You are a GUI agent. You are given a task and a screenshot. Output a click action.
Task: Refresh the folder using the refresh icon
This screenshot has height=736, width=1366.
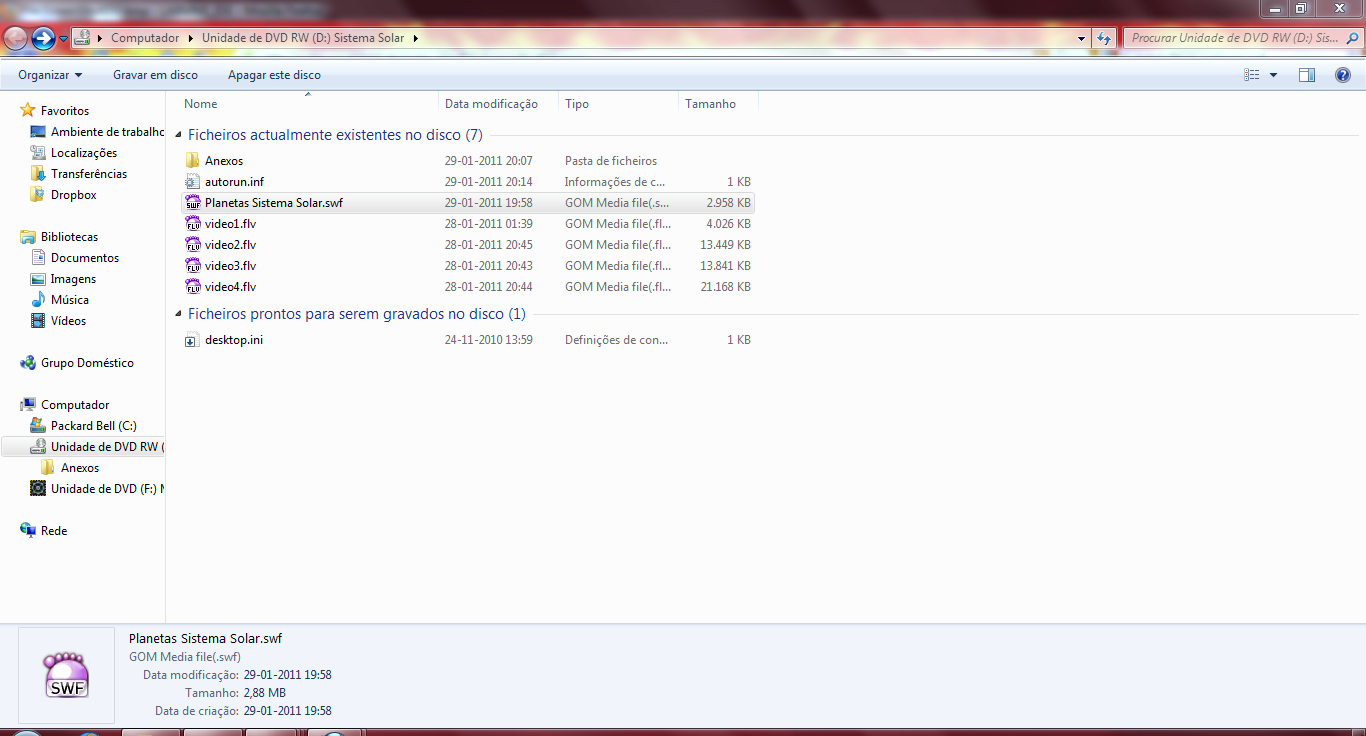[1103, 36]
